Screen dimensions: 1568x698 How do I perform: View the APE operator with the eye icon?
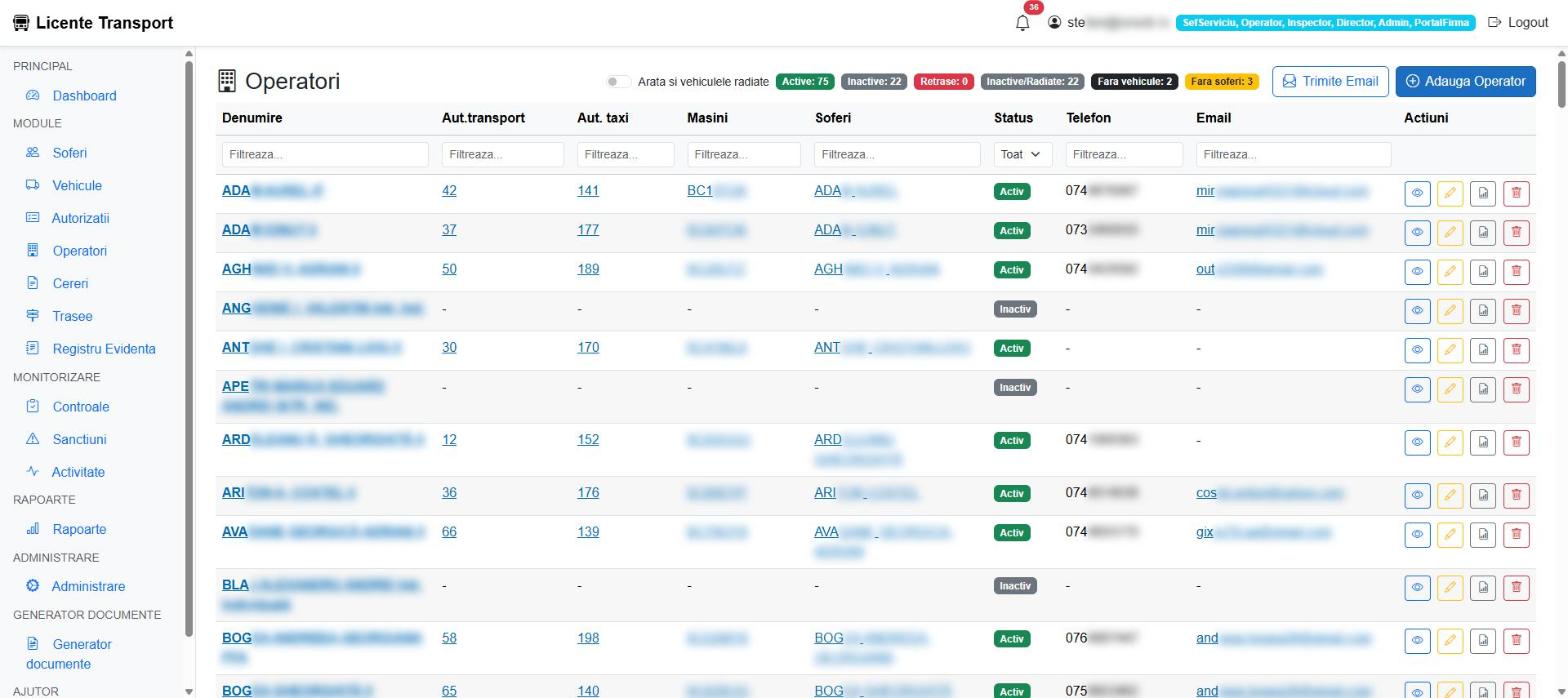coord(1417,389)
